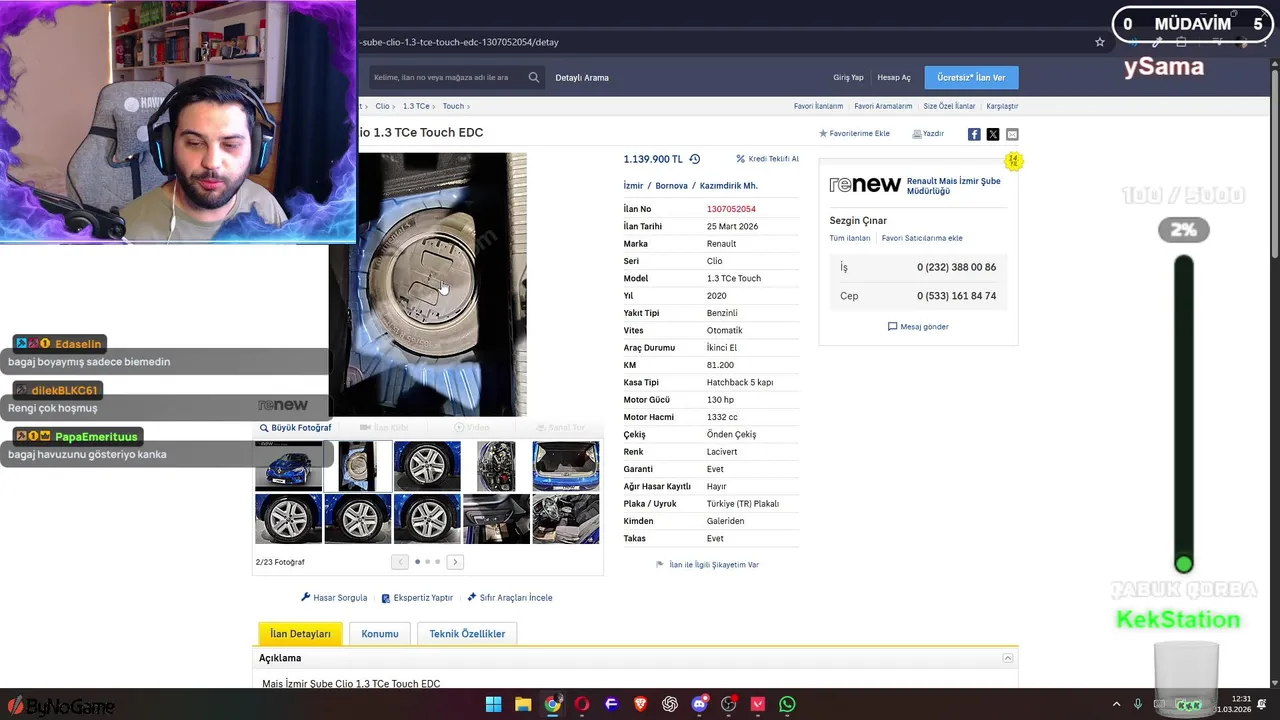
Task: Open Brave browser from taskbar
Action: [x=640, y=704]
